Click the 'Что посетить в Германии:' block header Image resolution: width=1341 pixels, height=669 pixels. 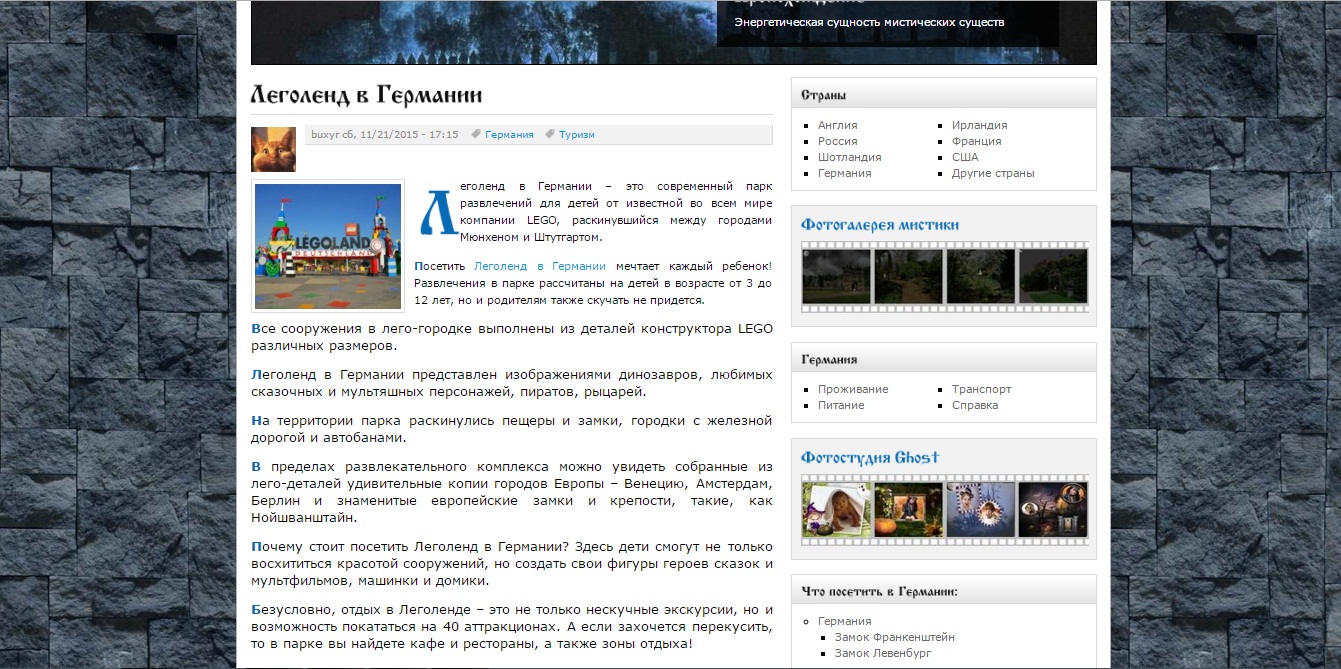point(944,592)
